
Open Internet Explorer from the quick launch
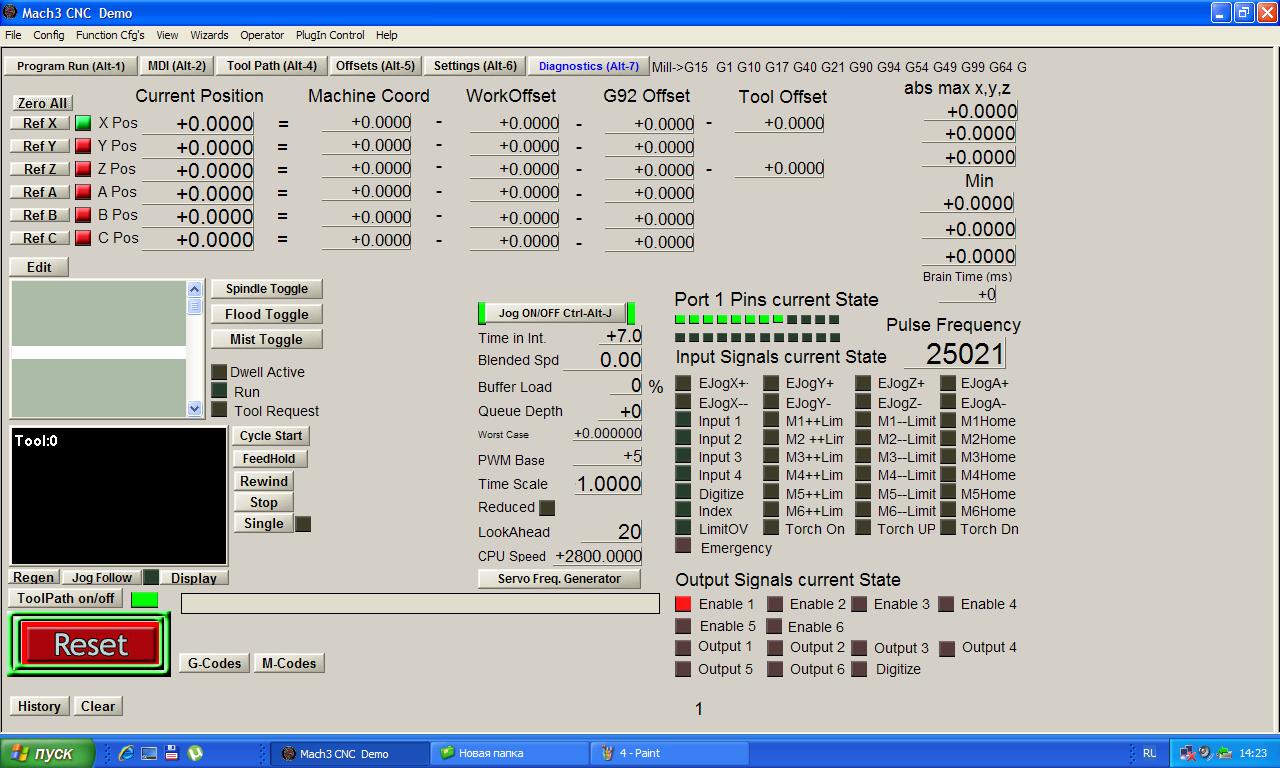coord(126,753)
